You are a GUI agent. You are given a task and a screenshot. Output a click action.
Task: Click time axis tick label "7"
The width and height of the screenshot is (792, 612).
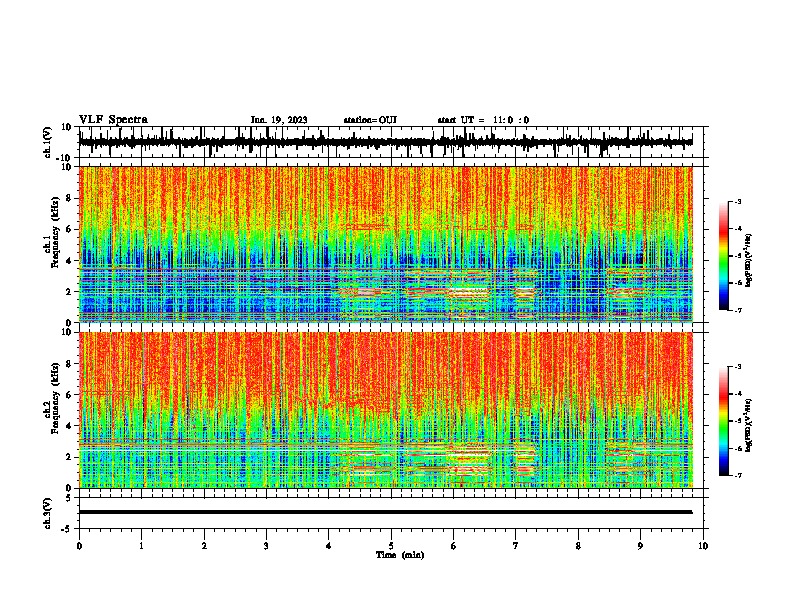(516, 546)
